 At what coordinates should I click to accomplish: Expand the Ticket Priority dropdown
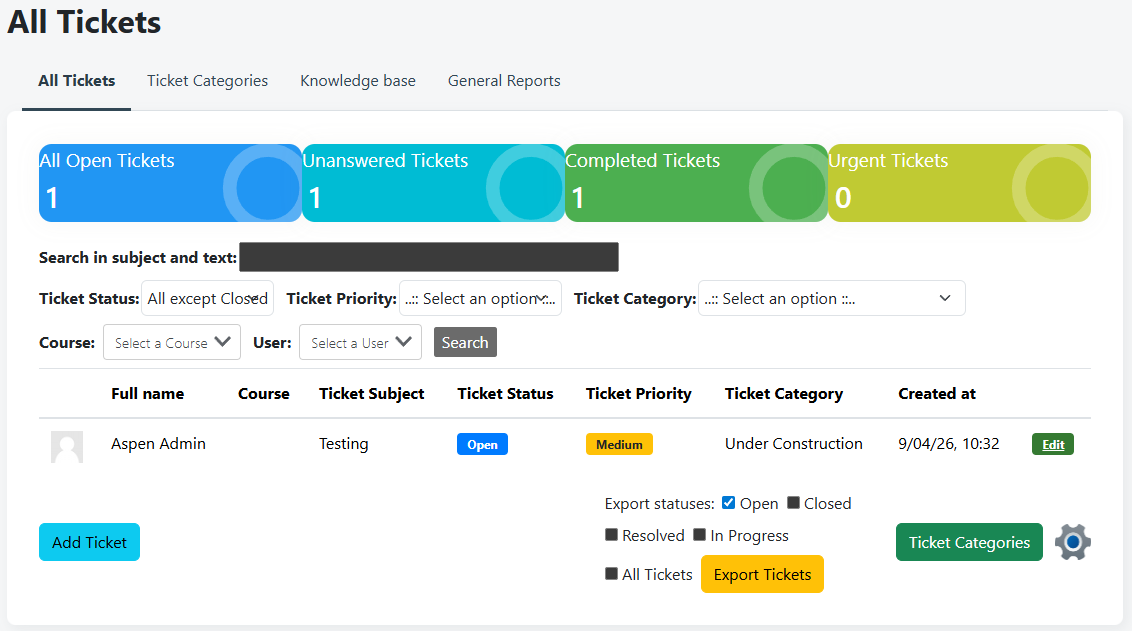(480, 298)
